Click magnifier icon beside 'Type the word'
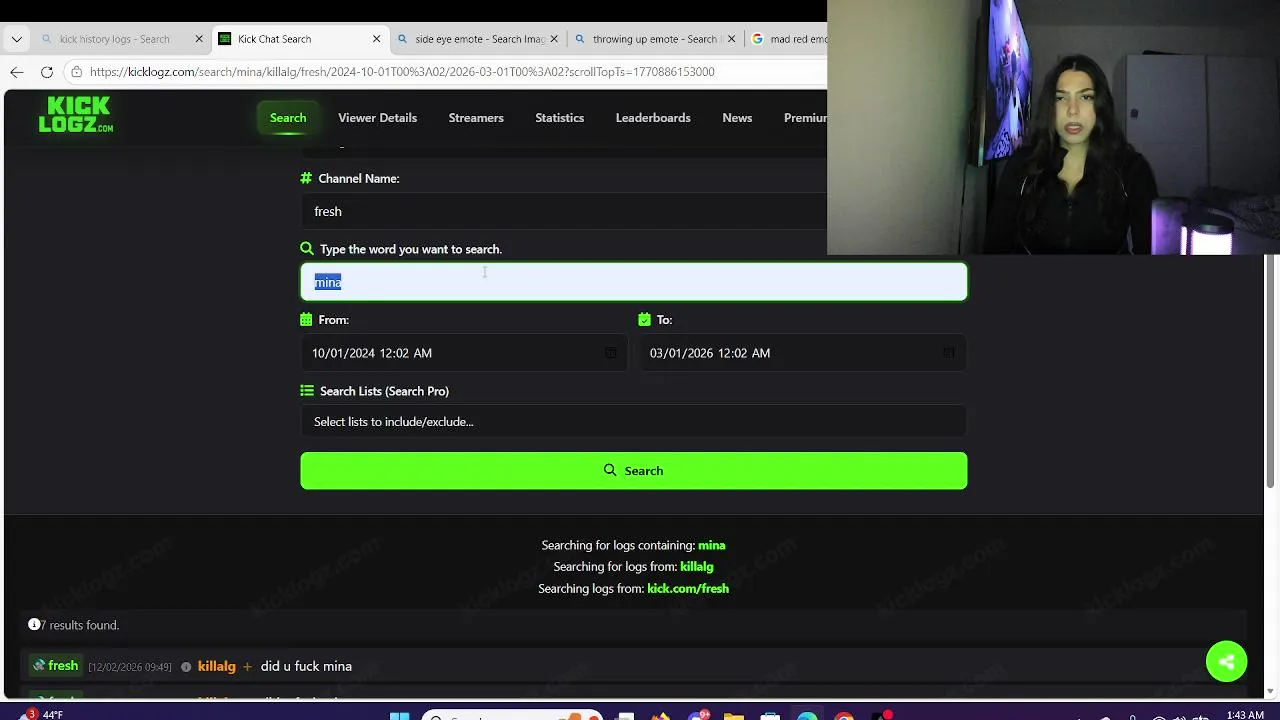The width and height of the screenshot is (1280, 720). coord(307,249)
